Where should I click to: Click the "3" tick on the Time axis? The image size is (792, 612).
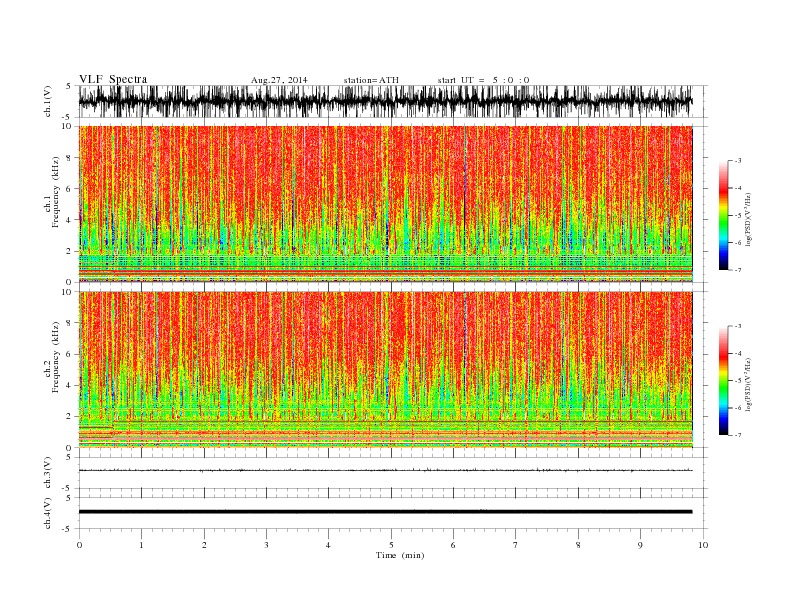click(266, 545)
